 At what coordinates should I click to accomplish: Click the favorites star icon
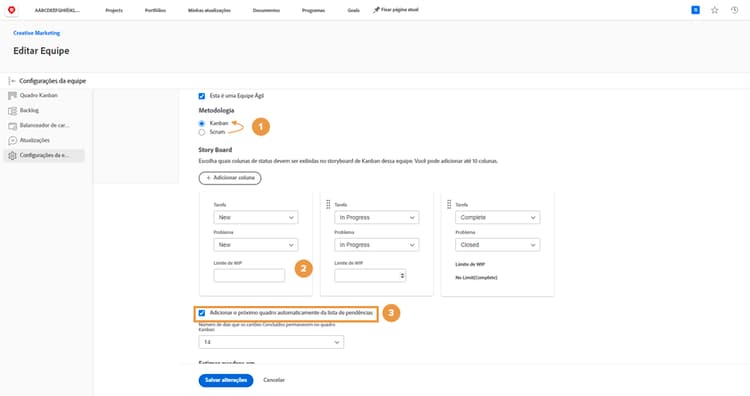(715, 10)
